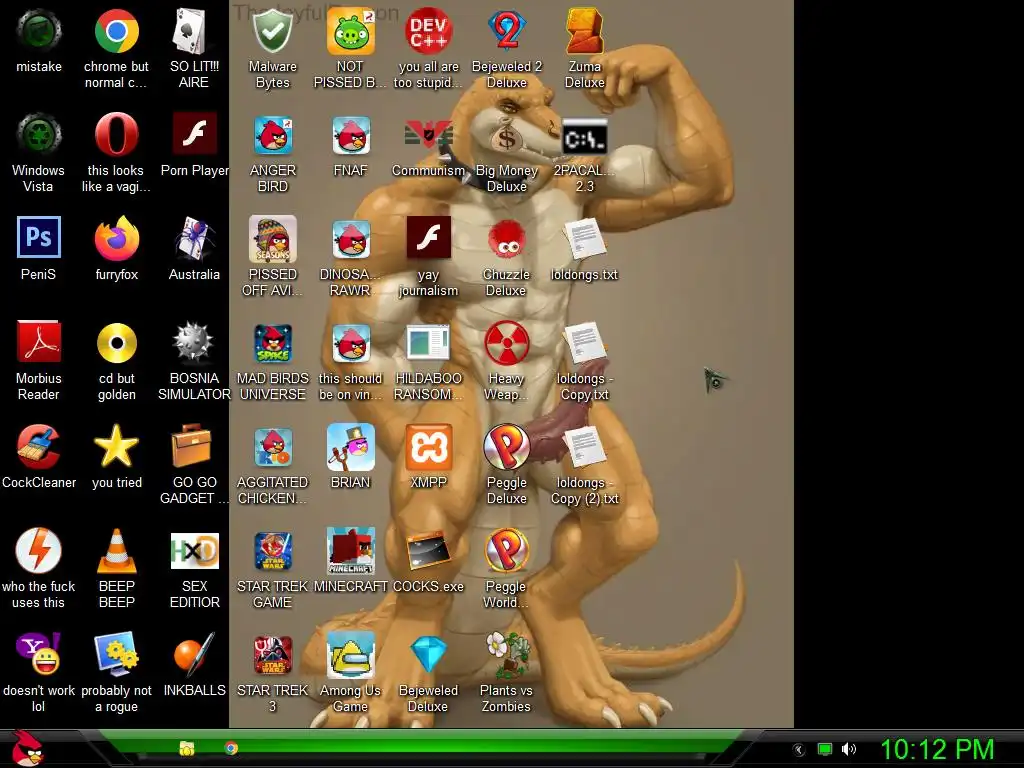Open the 'Bejeweled Deluxe' blue gem icon

click(x=428, y=654)
